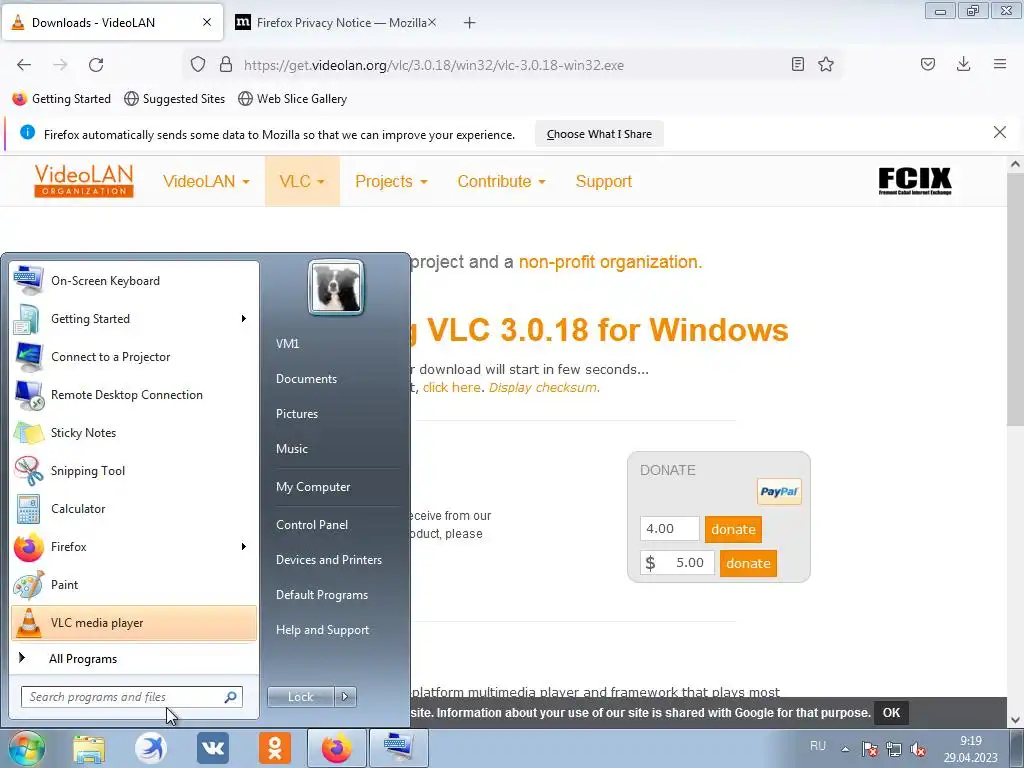Launch Connect to a Projector
The width and height of the screenshot is (1024, 768).
coord(134,357)
